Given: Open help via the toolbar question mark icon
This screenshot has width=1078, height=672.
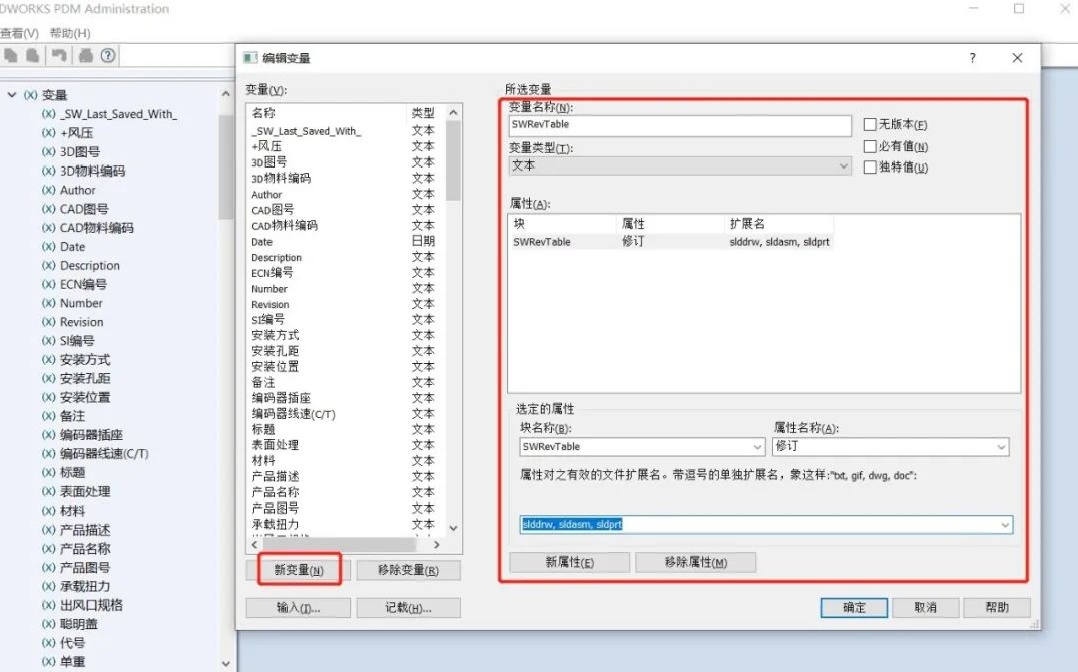Looking at the screenshot, I should tap(108, 55).
